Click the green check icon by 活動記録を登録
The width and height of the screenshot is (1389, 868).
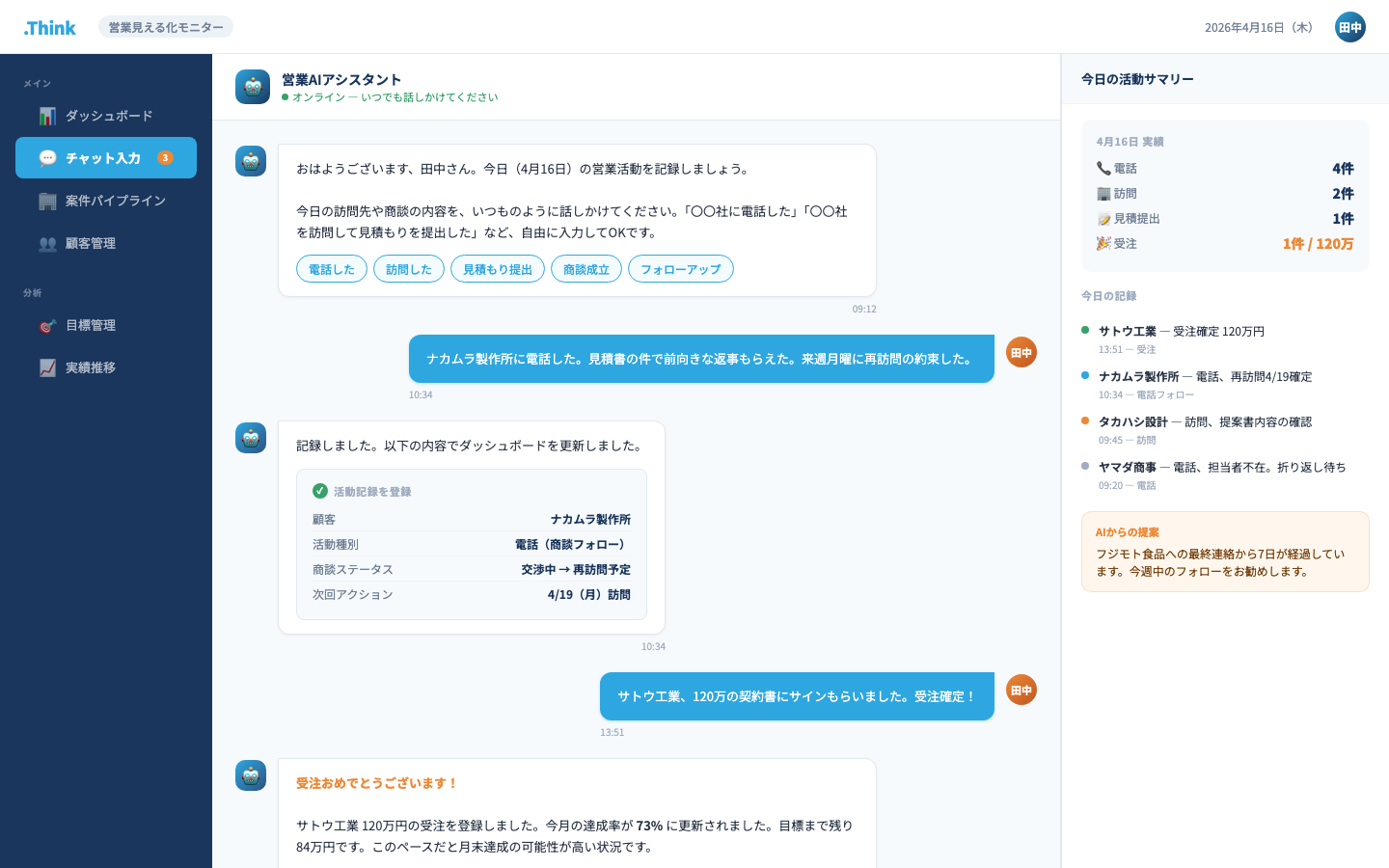(320, 491)
